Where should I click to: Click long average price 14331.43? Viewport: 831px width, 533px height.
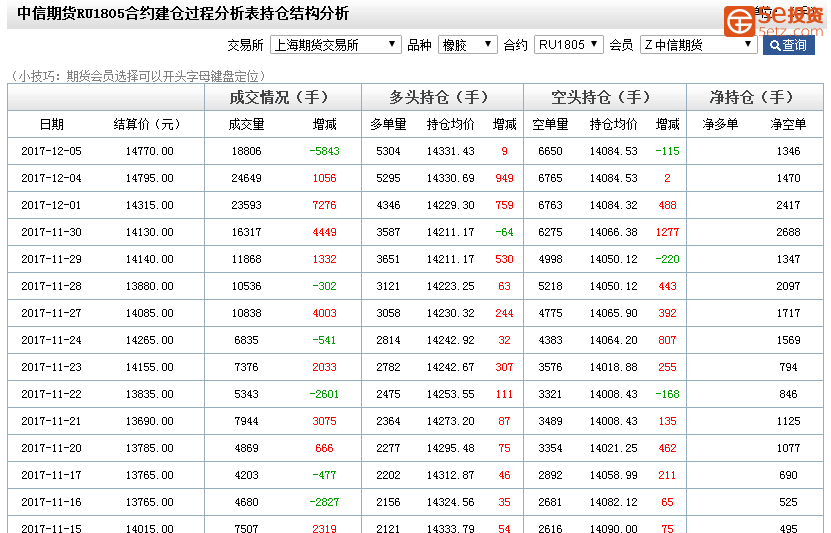(x=450, y=152)
